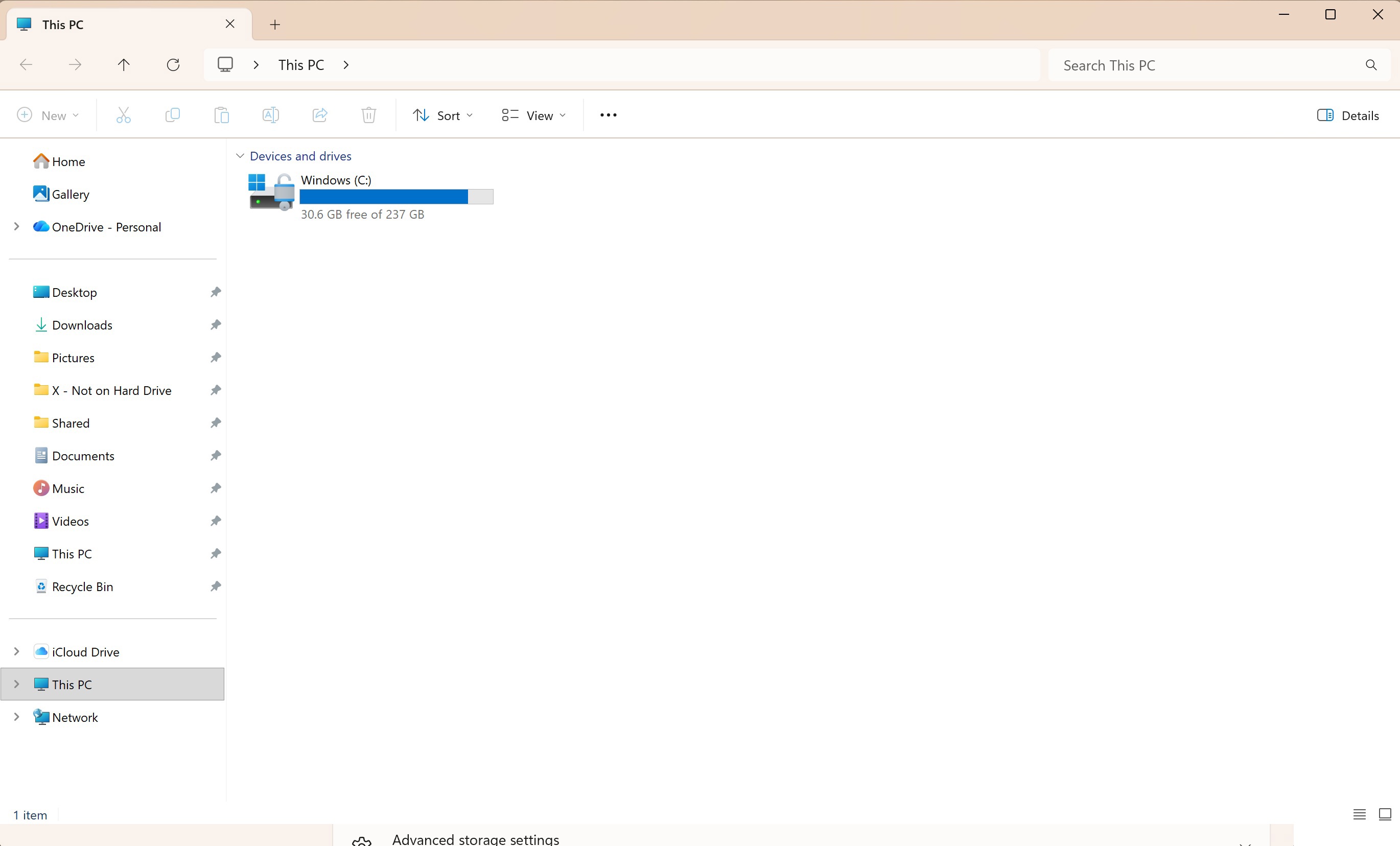Select iCloud Drive in navigation pane
The height and width of the screenshot is (846, 1400).
[76, 652]
